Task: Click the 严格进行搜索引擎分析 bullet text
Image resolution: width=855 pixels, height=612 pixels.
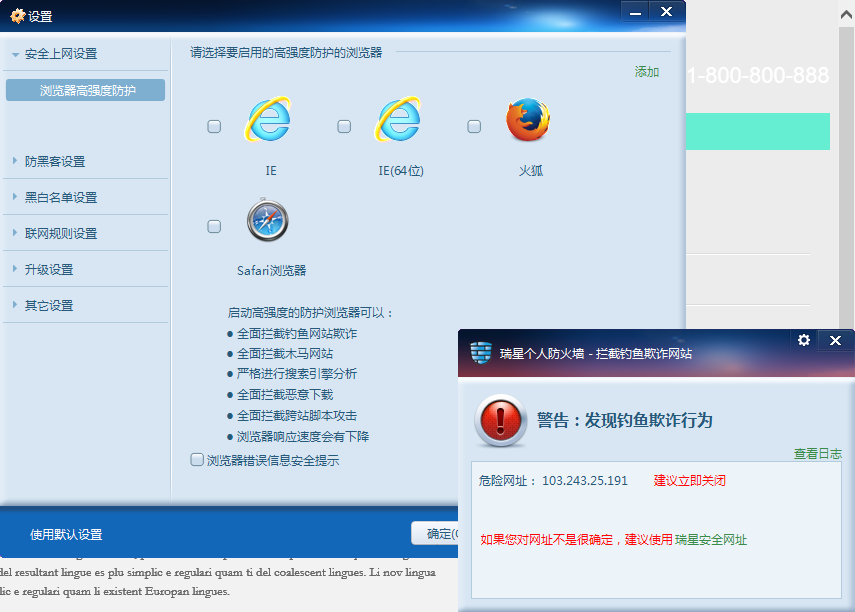Action: click(x=297, y=374)
